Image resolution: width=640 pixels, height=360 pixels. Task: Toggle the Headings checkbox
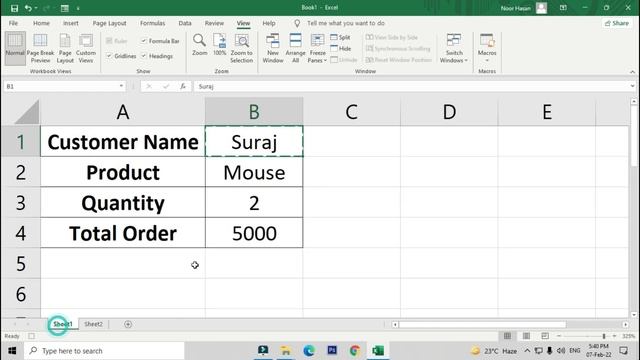[144, 56]
